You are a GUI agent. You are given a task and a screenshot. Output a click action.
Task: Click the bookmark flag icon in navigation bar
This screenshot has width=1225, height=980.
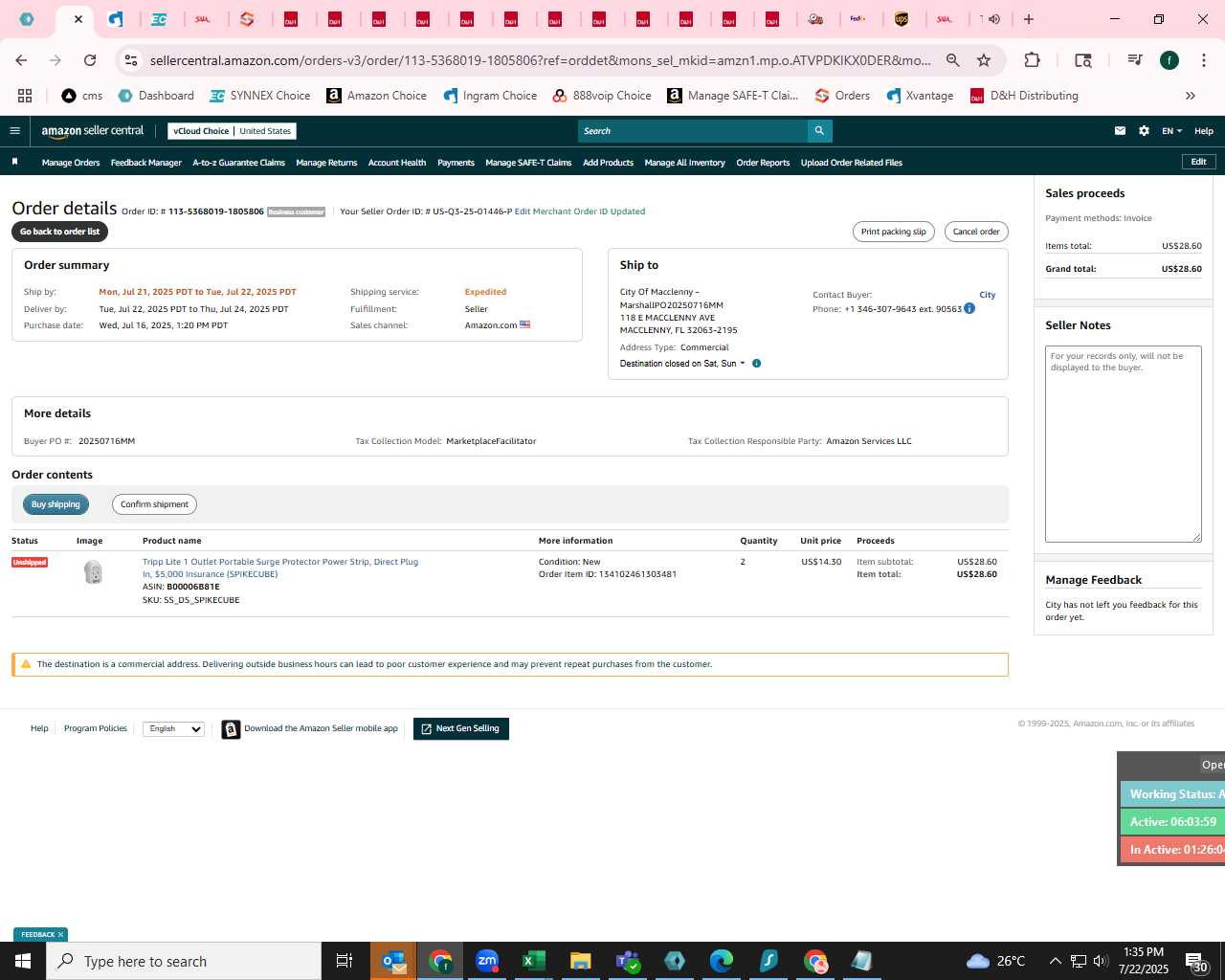click(14, 162)
